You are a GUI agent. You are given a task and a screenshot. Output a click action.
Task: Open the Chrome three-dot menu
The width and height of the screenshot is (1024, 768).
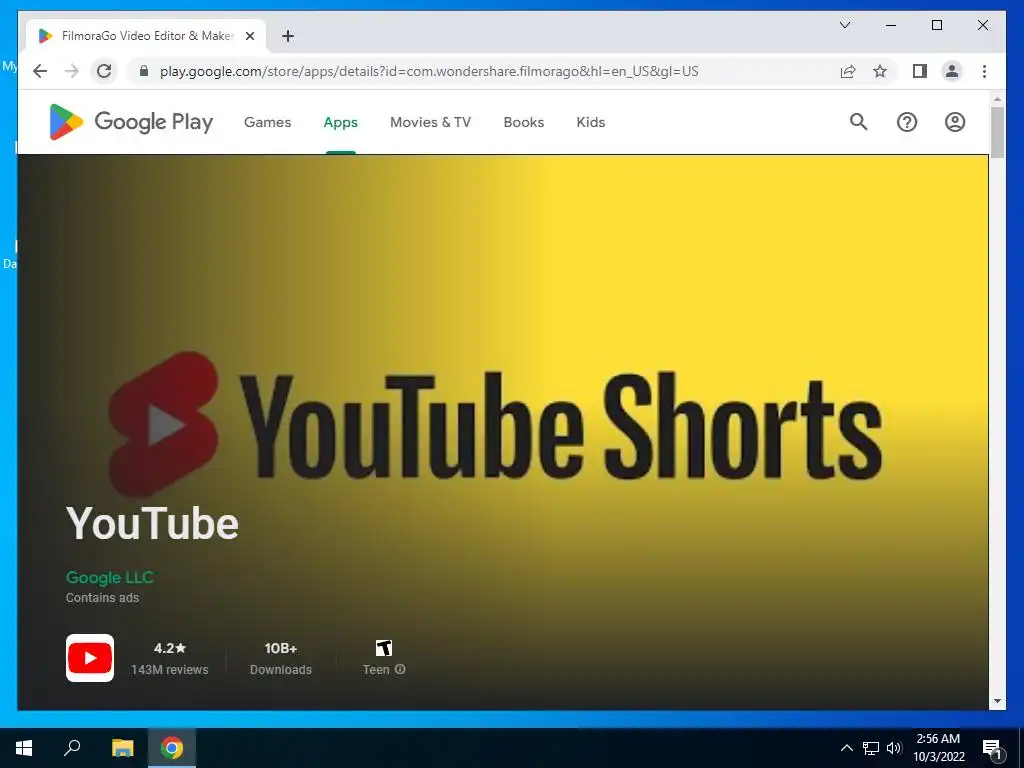pyautogui.click(x=984, y=71)
